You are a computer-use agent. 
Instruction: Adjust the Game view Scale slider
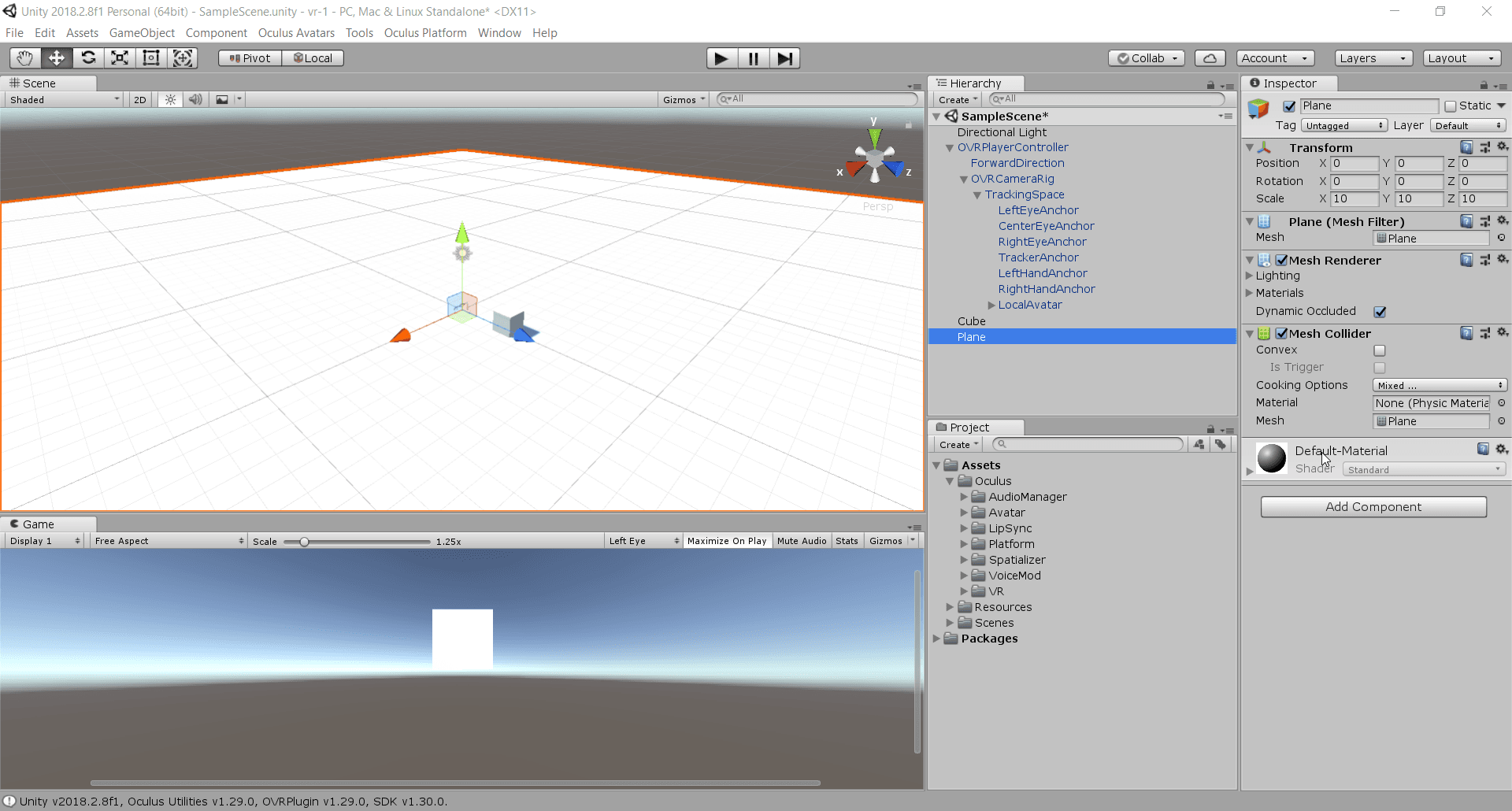click(304, 542)
